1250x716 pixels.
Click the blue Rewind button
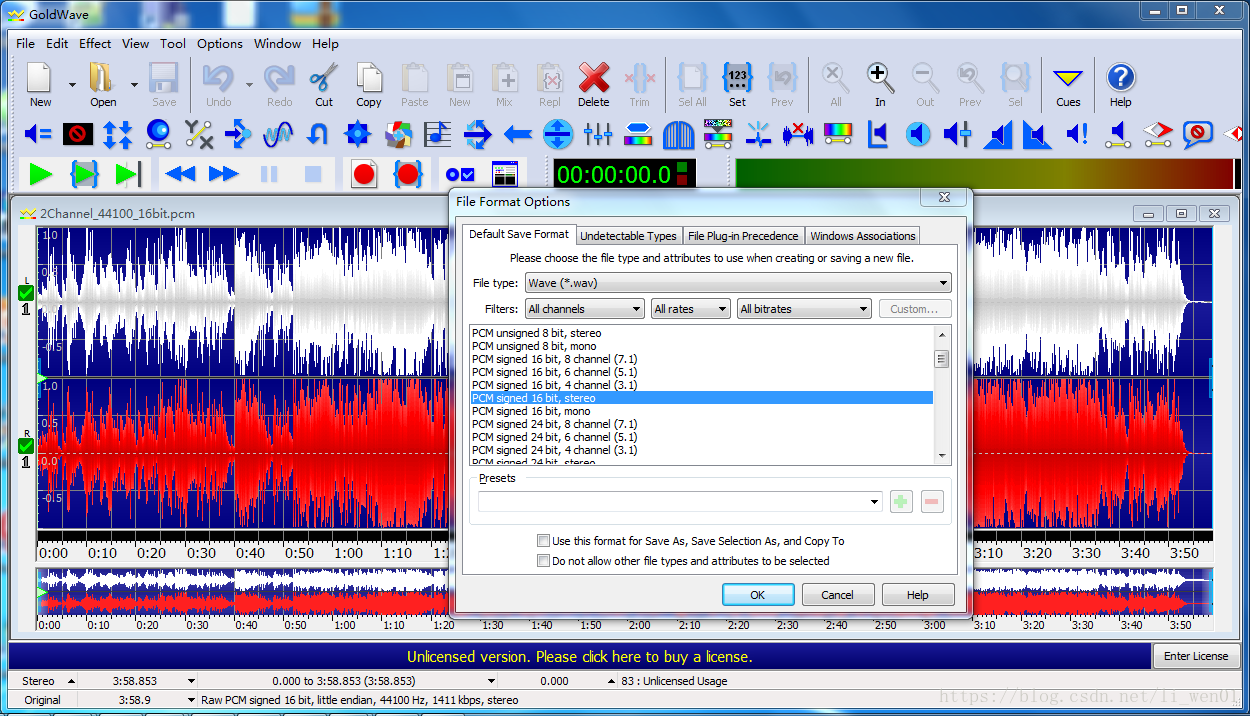coord(180,174)
